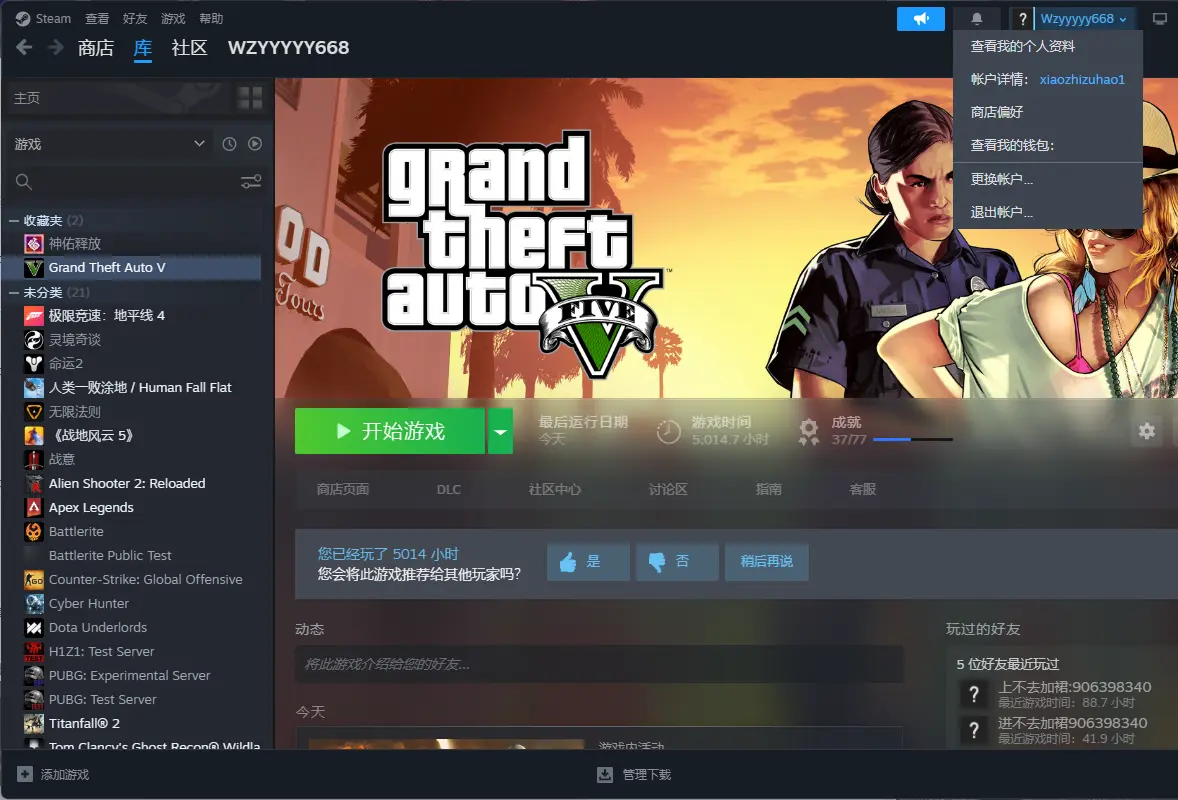Open the 好友 menu
Viewport: 1178px width, 800px height.
135,19
